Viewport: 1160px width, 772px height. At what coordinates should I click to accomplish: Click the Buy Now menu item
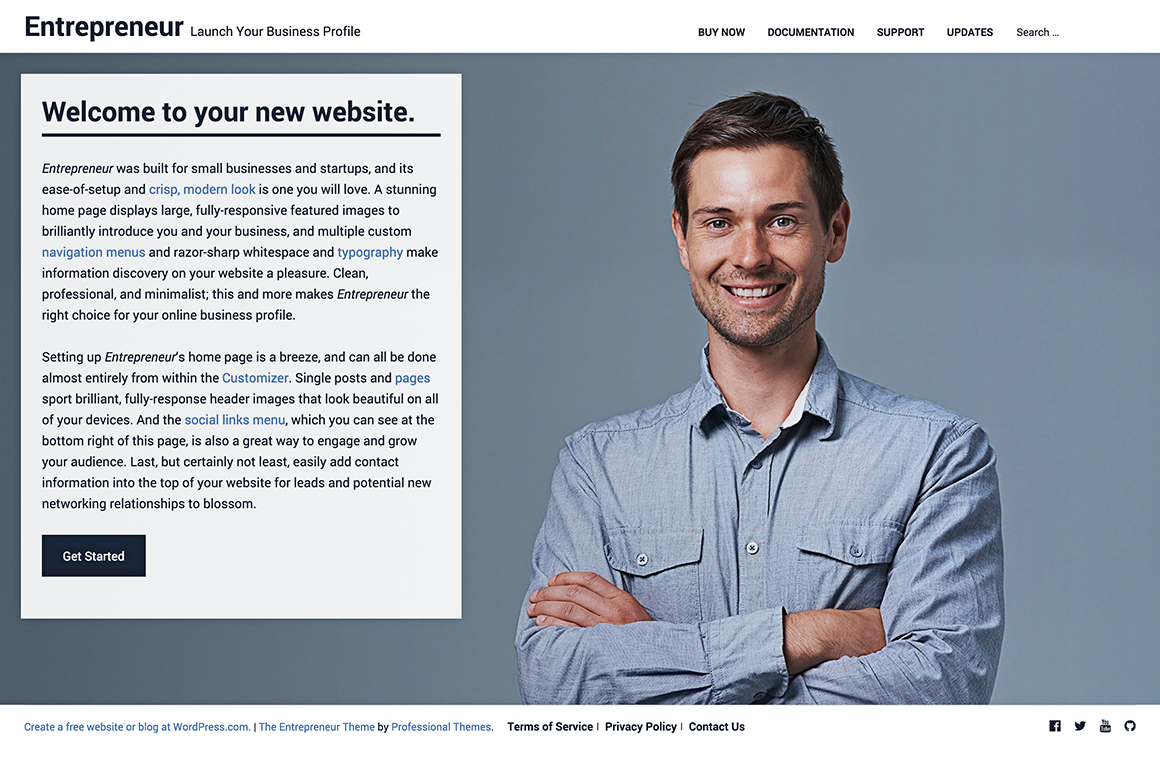point(721,32)
